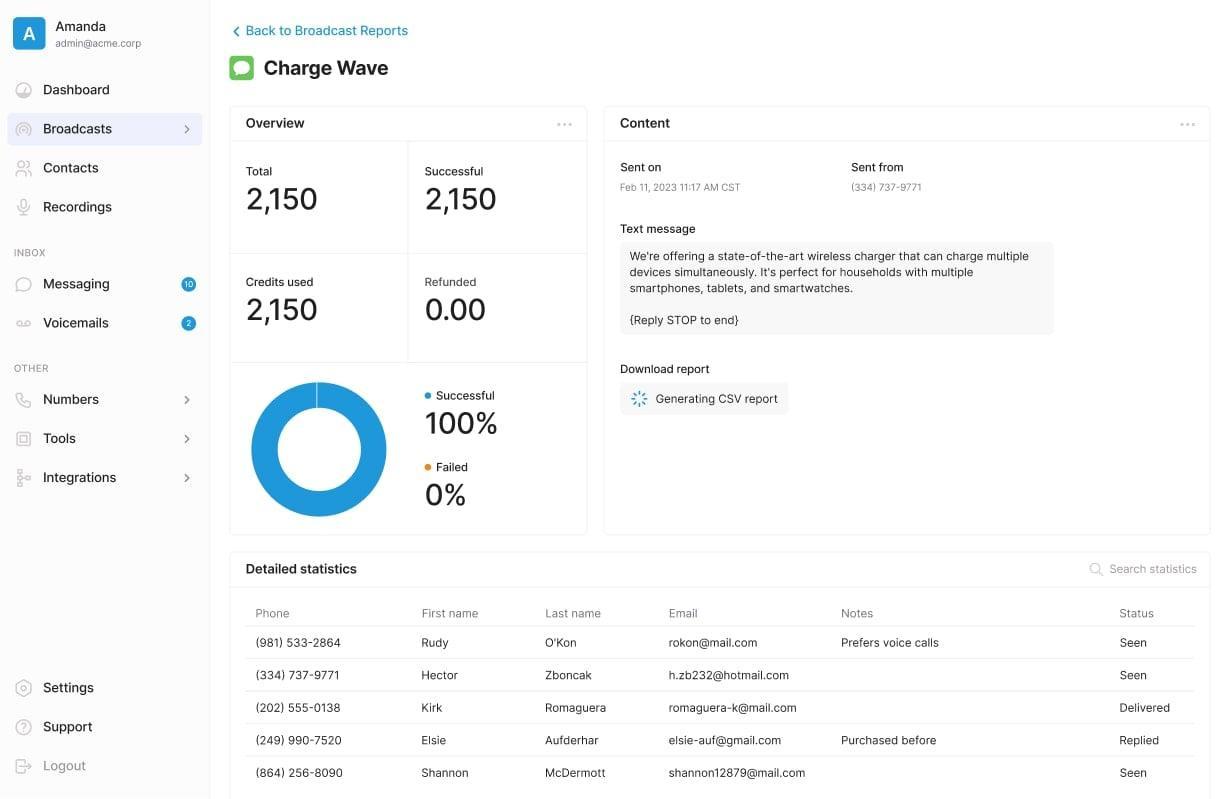Expand the Broadcasts submenu chevron

[187, 129]
